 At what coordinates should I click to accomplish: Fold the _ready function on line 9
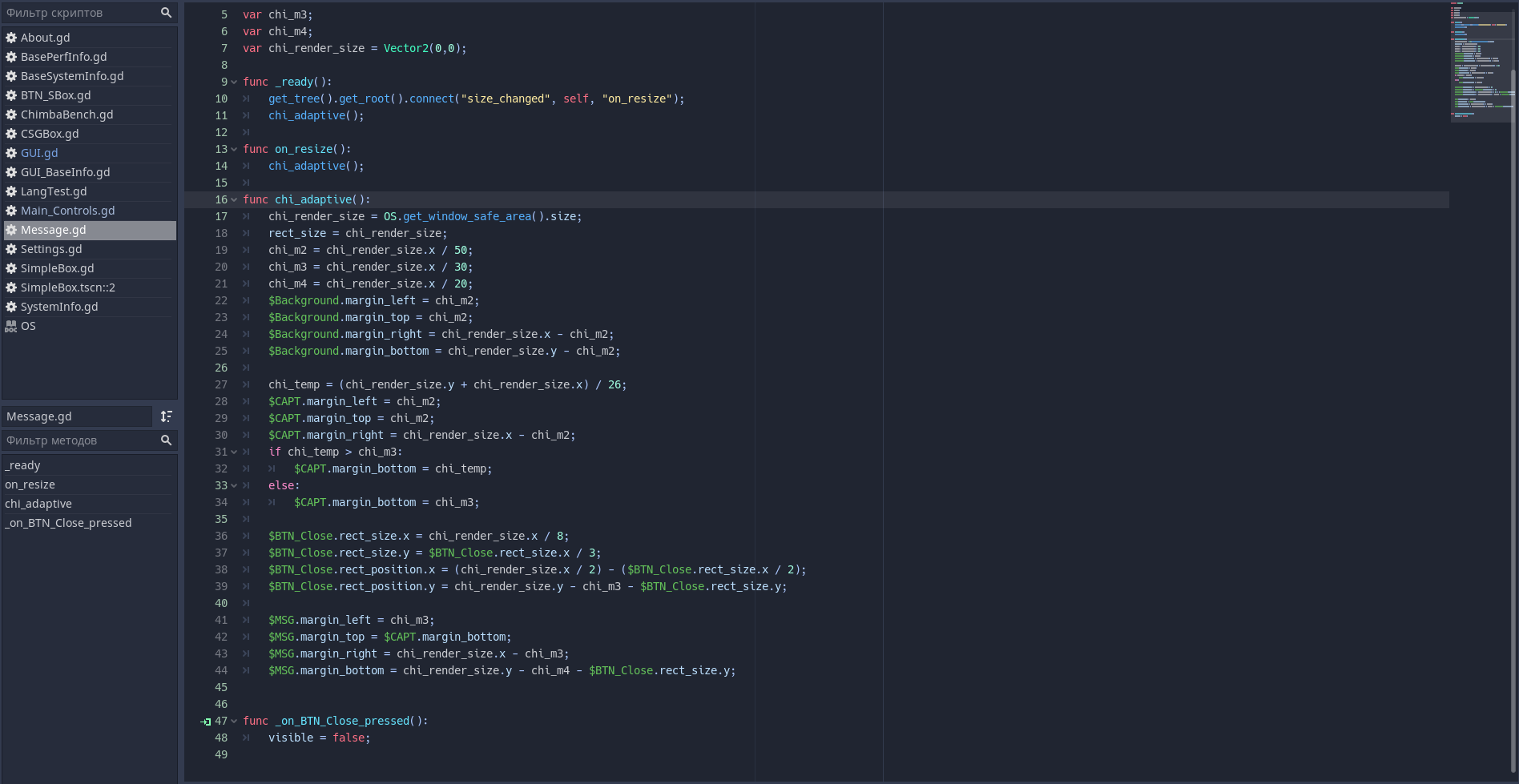point(234,82)
